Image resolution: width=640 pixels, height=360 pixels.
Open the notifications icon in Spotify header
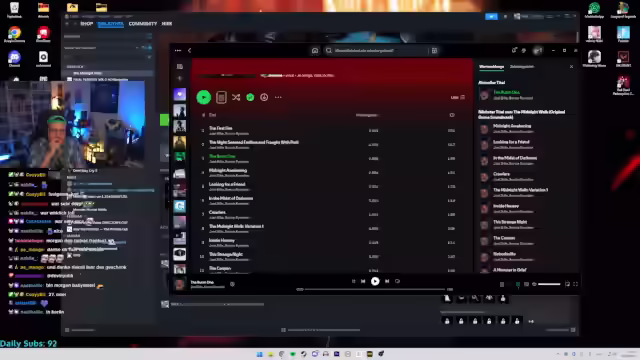point(514,51)
